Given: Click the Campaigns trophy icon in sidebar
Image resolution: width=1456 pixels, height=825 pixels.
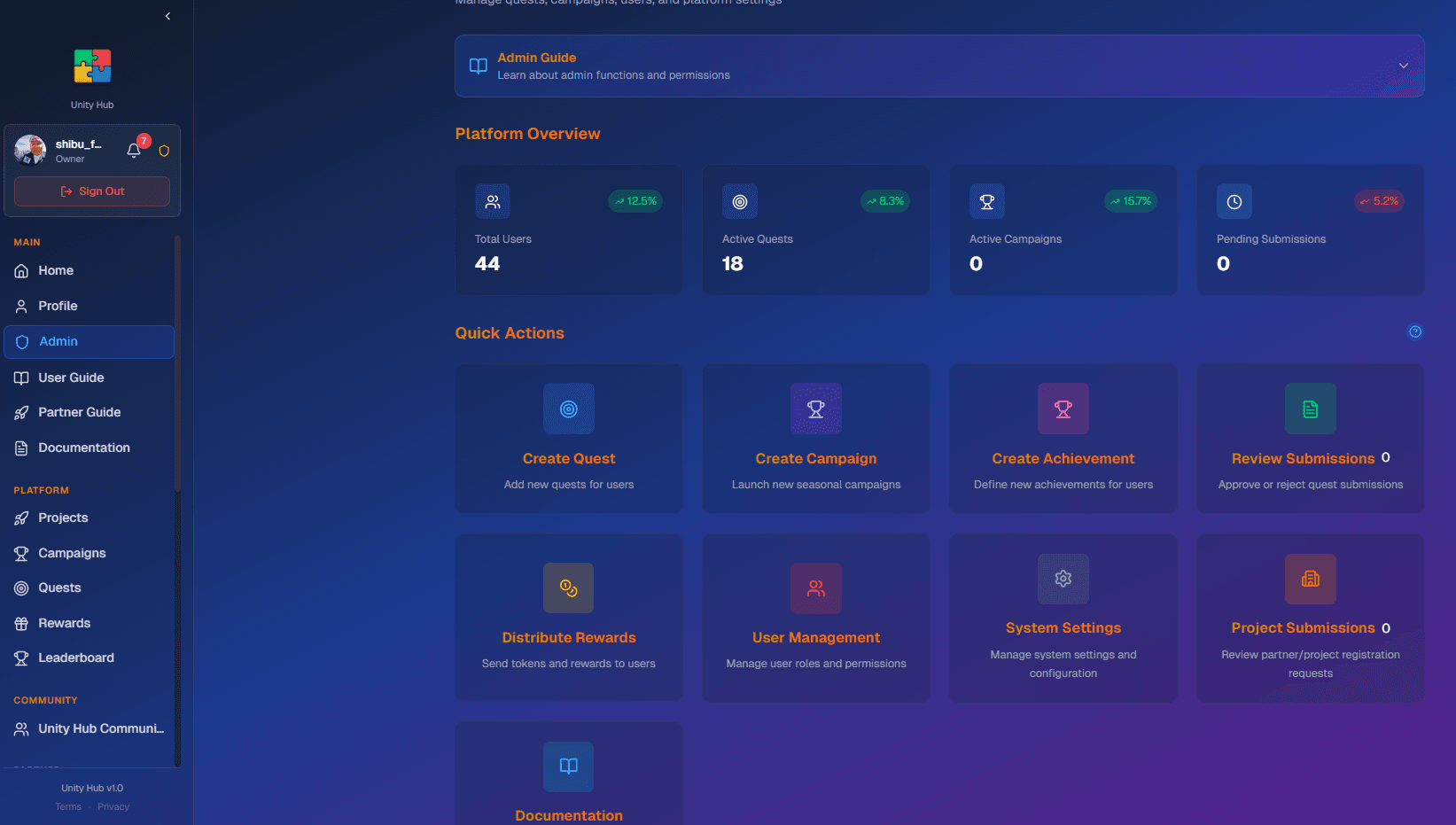Looking at the screenshot, I should (x=21, y=554).
